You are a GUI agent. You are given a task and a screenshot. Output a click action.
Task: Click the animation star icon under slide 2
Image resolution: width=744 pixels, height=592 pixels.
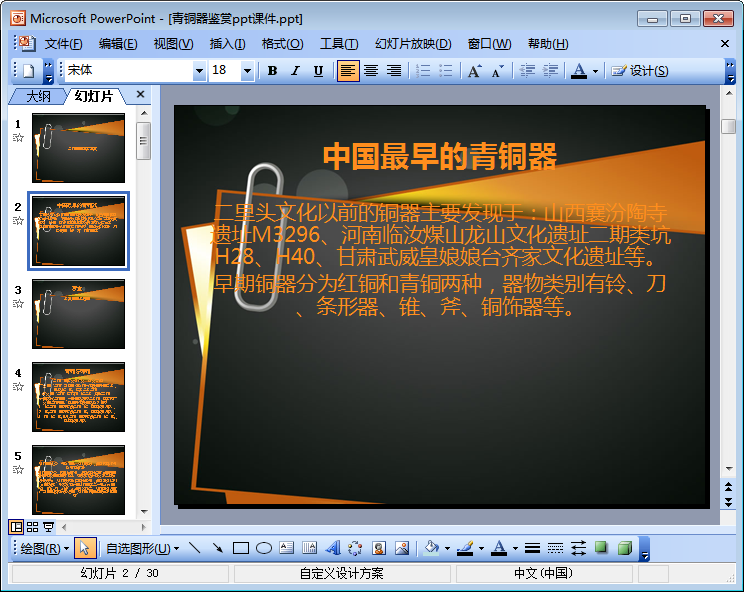18,221
